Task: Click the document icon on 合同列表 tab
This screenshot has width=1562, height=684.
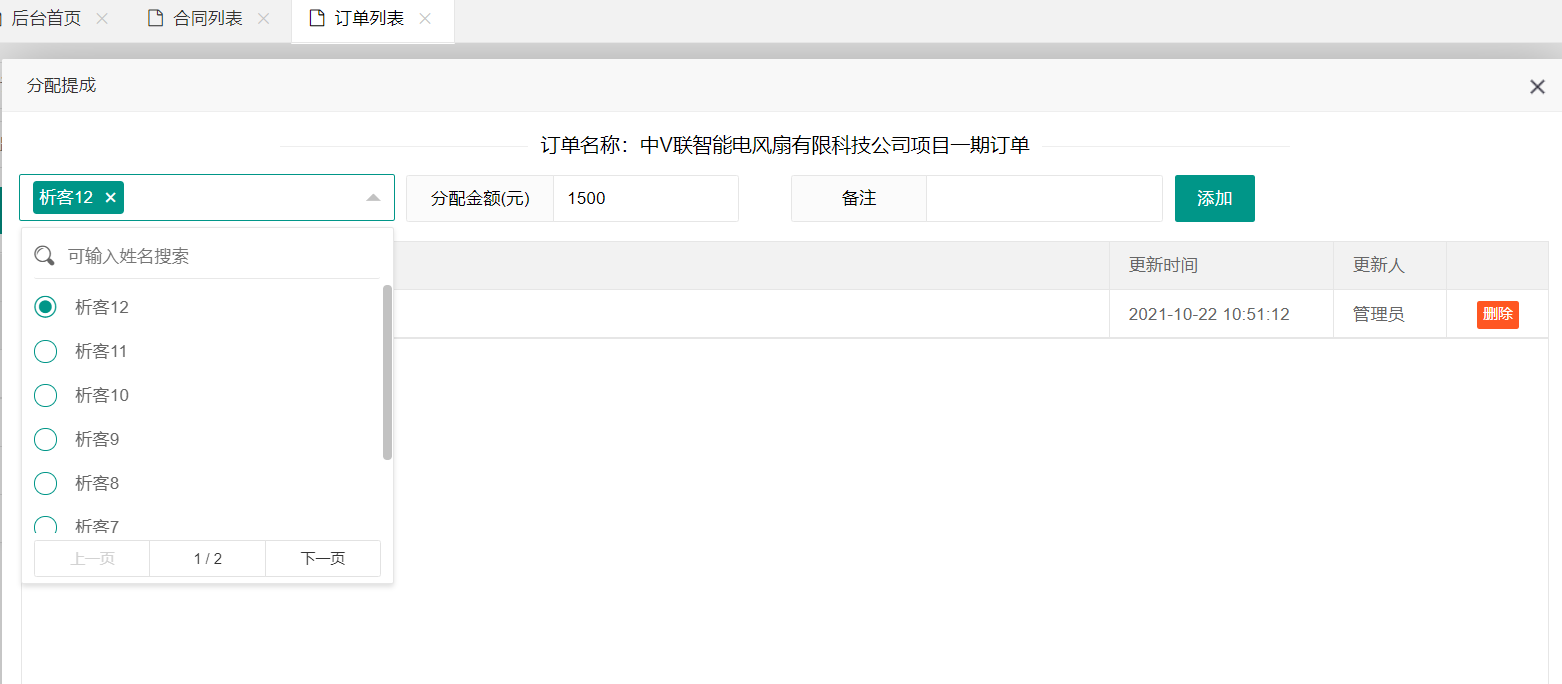Action: click(x=155, y=19)
